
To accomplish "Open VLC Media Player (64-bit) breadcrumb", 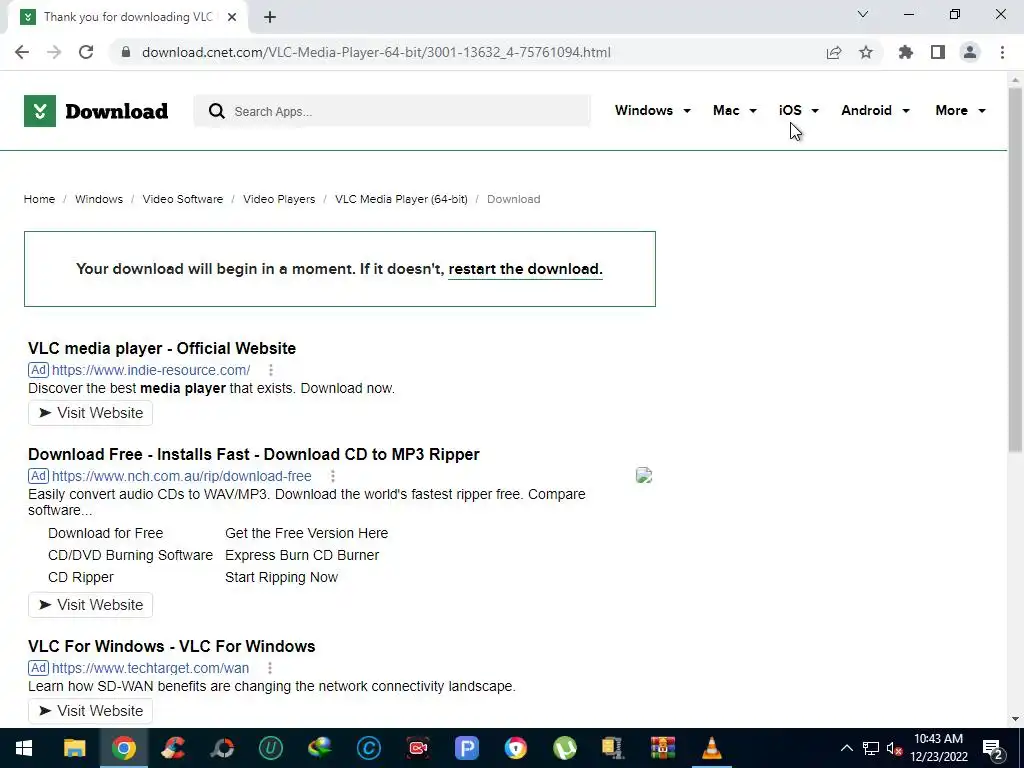I will coord(401,199).
